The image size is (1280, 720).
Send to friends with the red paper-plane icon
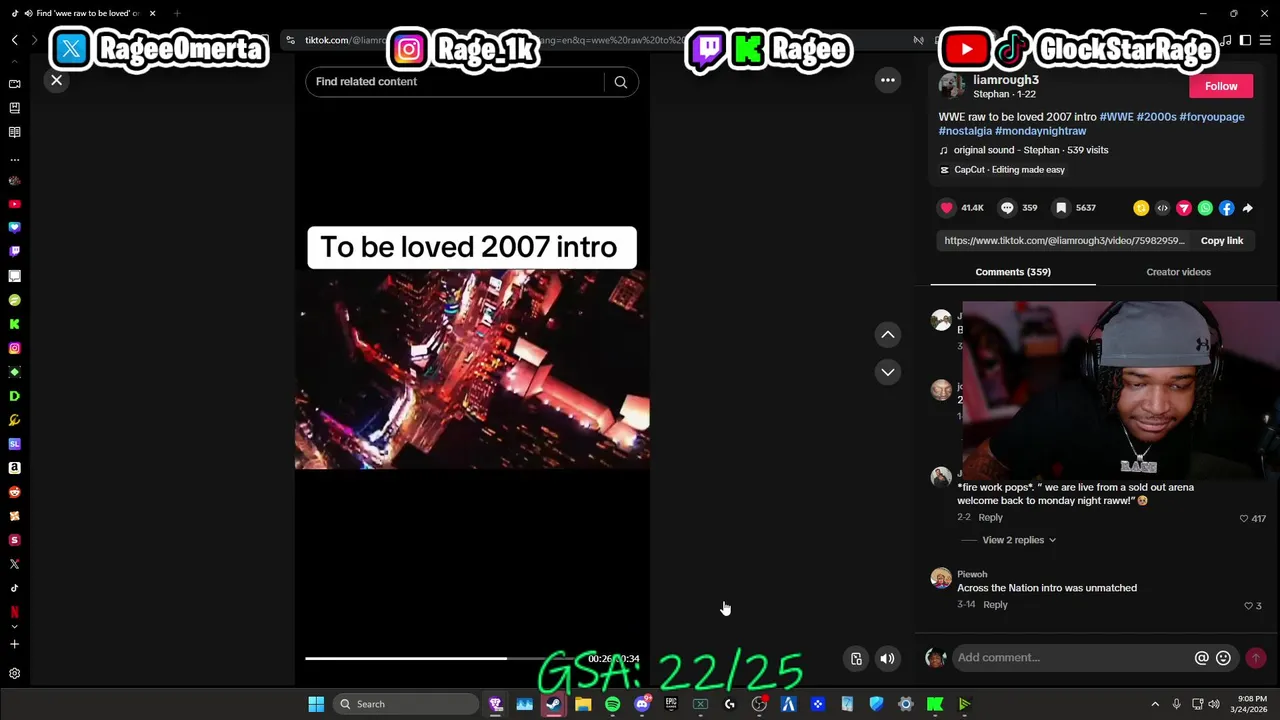(1184, 208)
